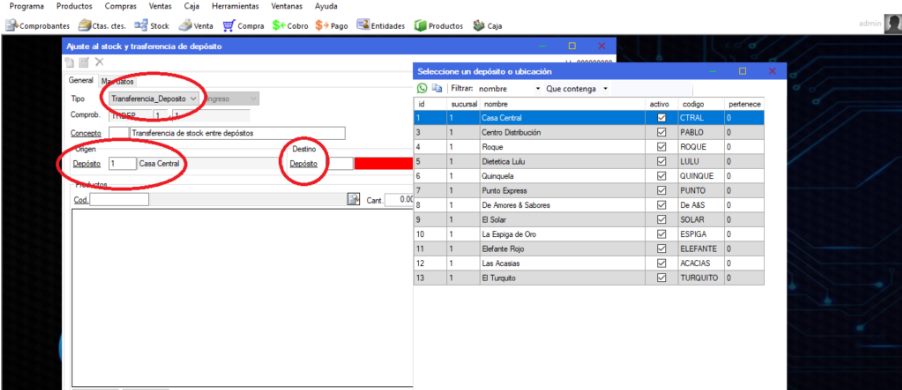Open Productos from the main toolbar
Viewport: 902px width, 390px height.
439,26
